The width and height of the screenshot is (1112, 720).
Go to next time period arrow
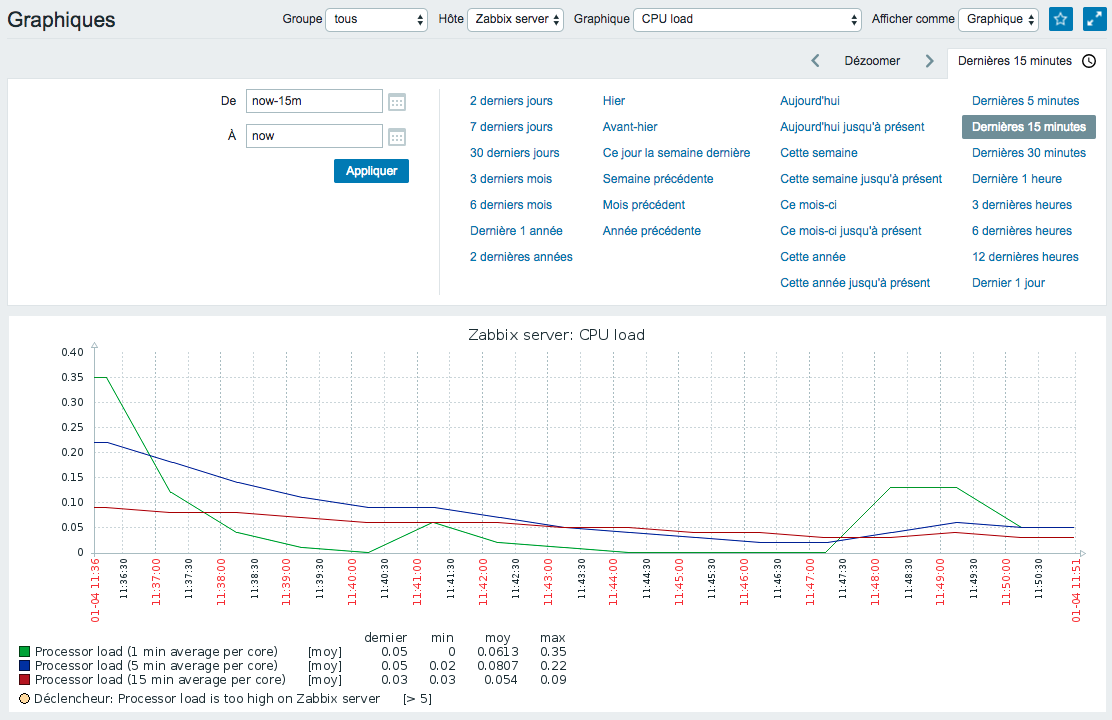[929, 61]
